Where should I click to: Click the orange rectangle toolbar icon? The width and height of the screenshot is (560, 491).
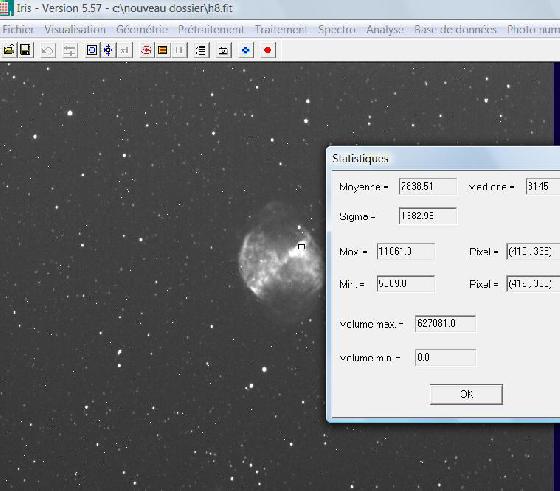pos(162,50)
